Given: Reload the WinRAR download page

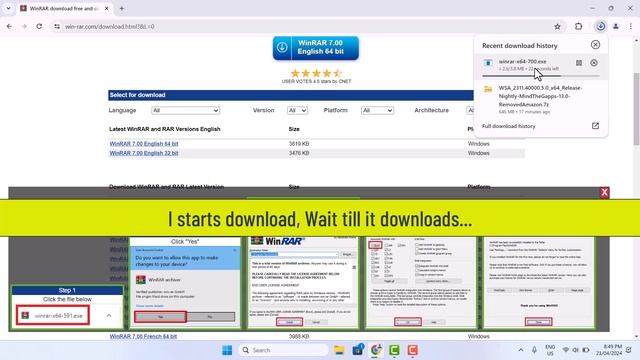Looking at the screenshot, I should 39,27.
